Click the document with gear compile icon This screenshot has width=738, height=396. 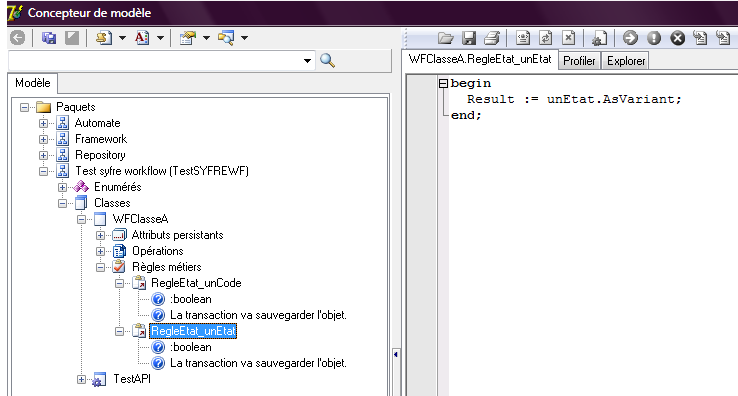pyautogui.click(x=599, y=38)
